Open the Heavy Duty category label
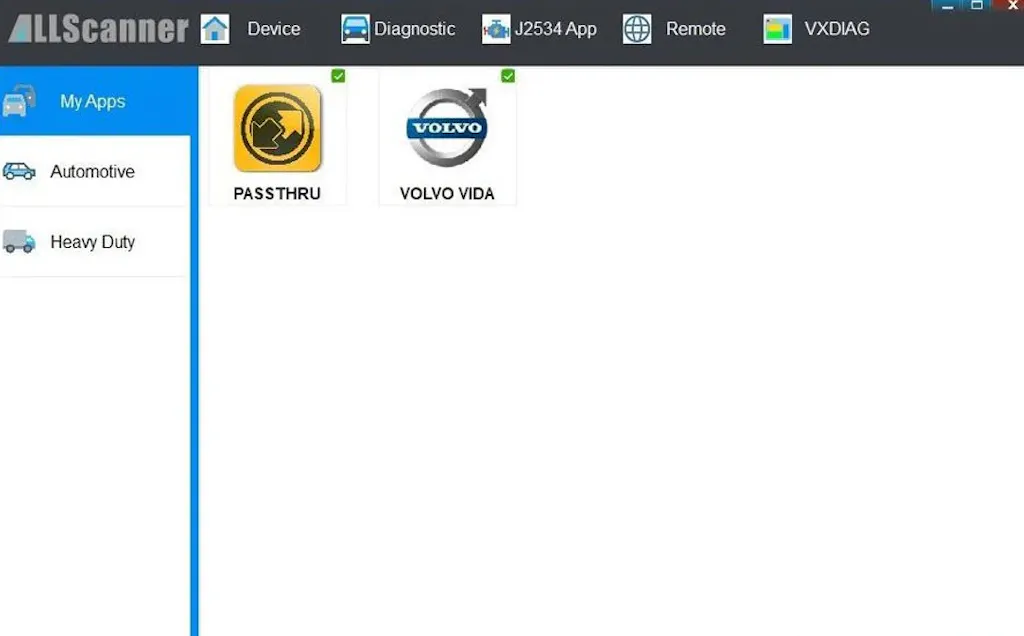 (92, 242)
